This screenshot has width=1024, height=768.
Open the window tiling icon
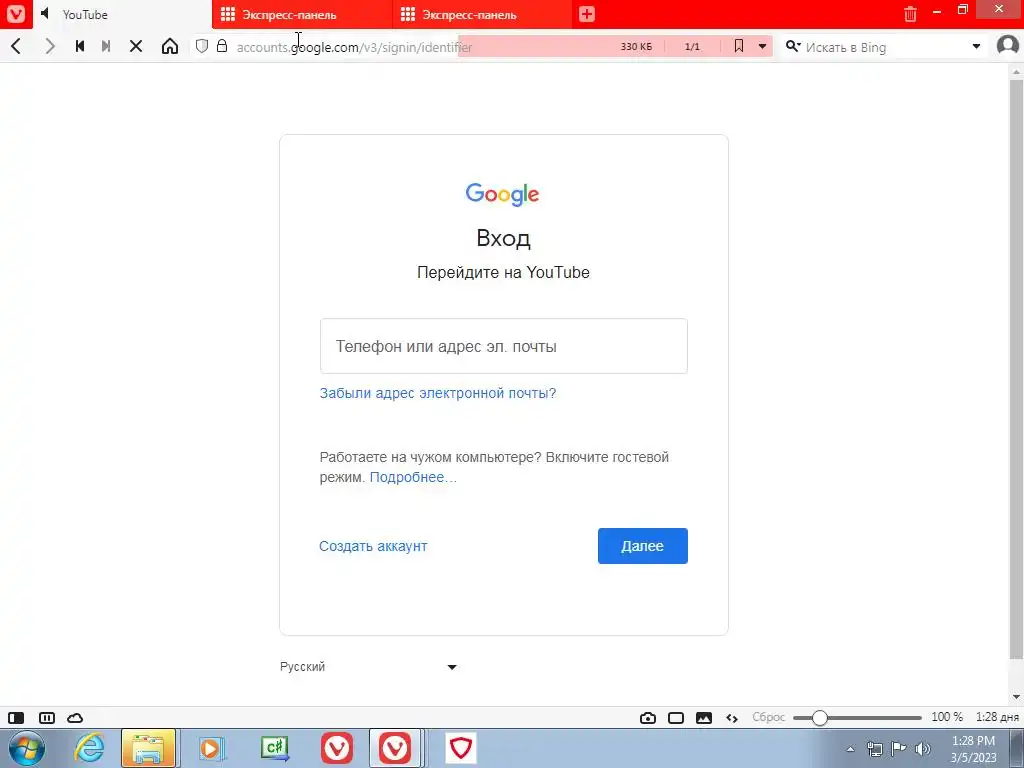[x=676, y=718]
